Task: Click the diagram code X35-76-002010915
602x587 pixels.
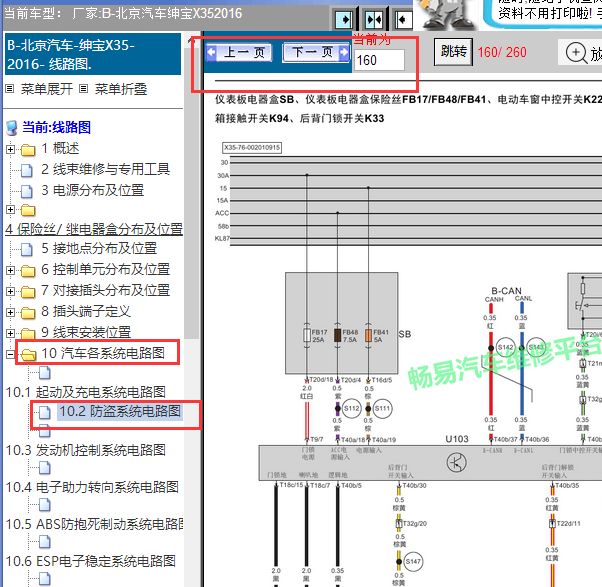Action: tap(252, 148)
